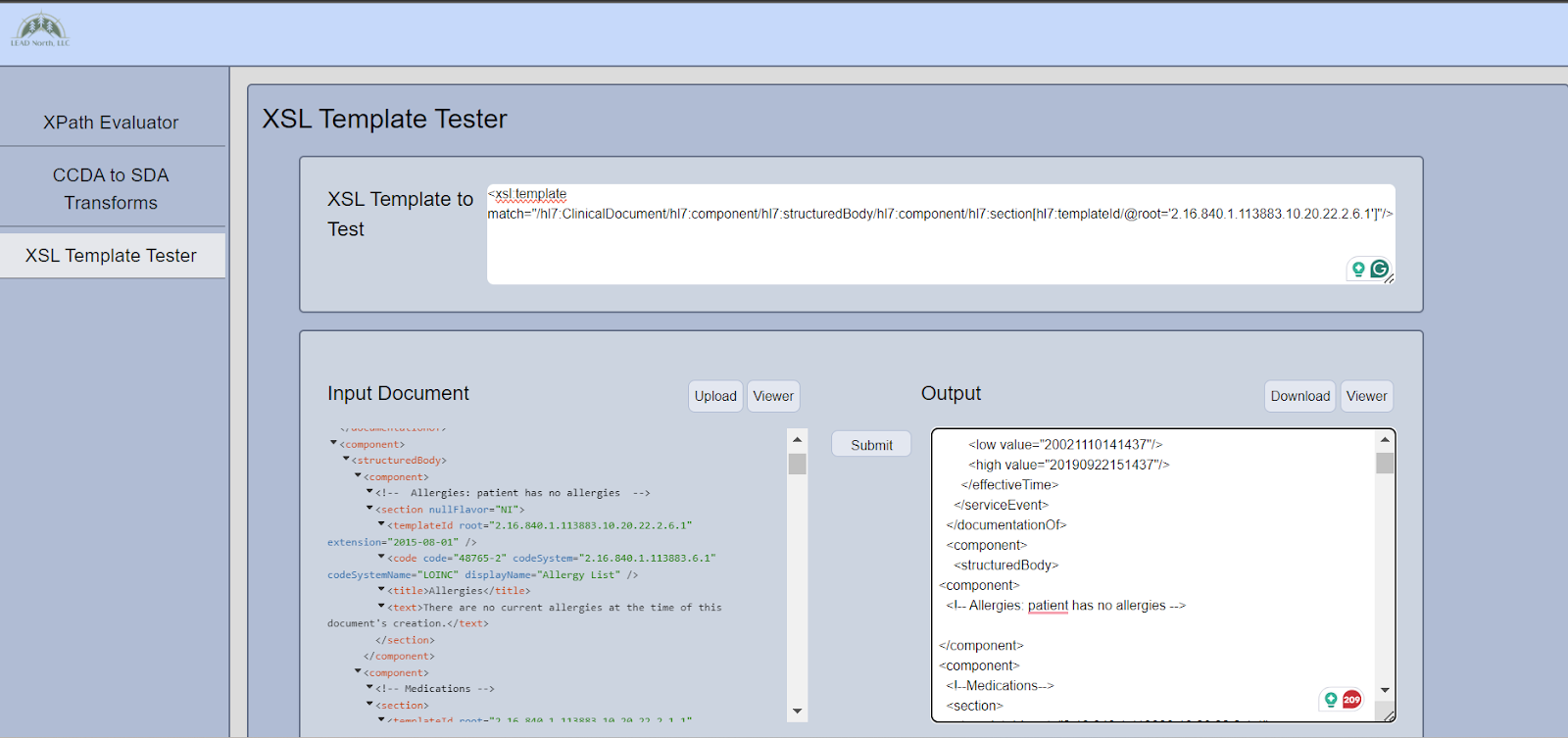Click 'xsl:template' underlined text in template field
Image resolution: width=1568 pixels, height=738 pixels.
[x=530, y=194]
